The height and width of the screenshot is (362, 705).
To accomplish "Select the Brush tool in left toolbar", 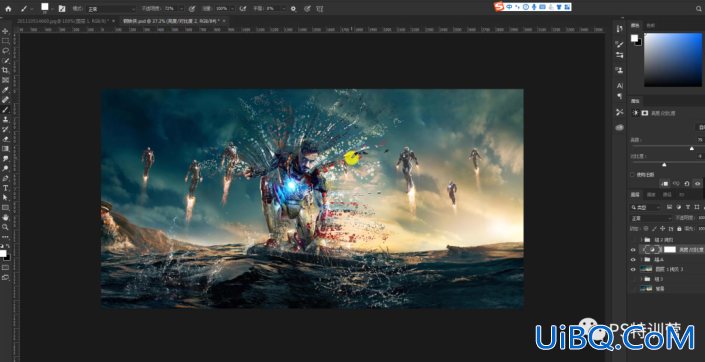I will coord(5,110).
